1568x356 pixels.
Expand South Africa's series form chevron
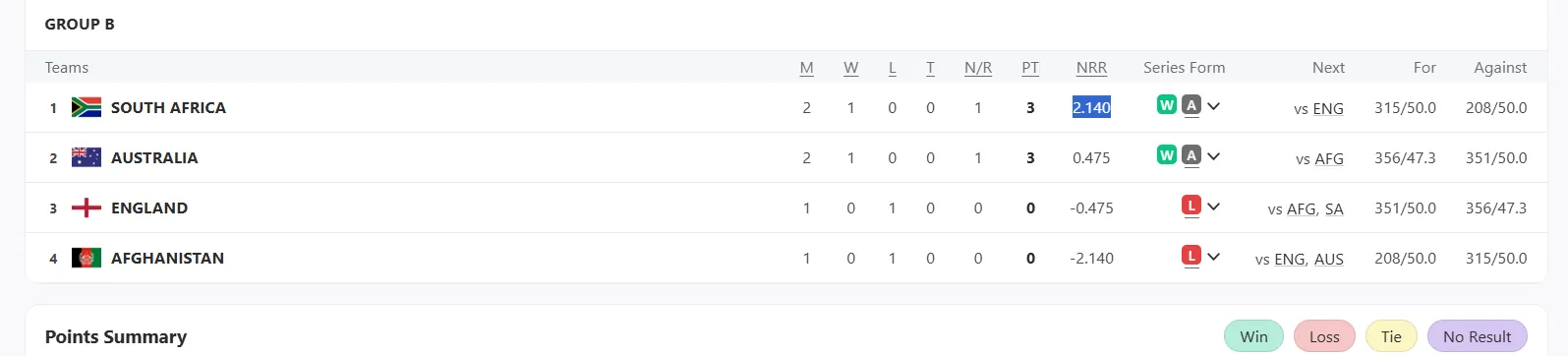1214,106
